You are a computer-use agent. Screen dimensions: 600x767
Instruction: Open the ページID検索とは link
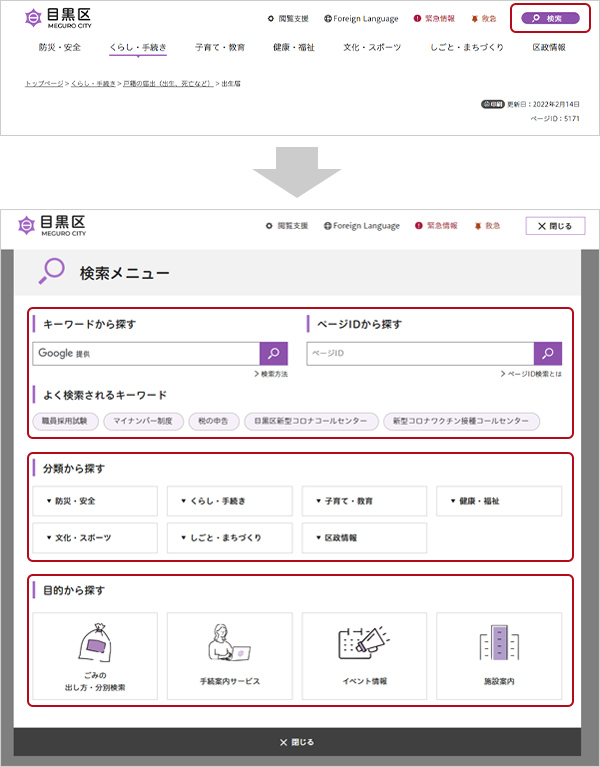532,373
